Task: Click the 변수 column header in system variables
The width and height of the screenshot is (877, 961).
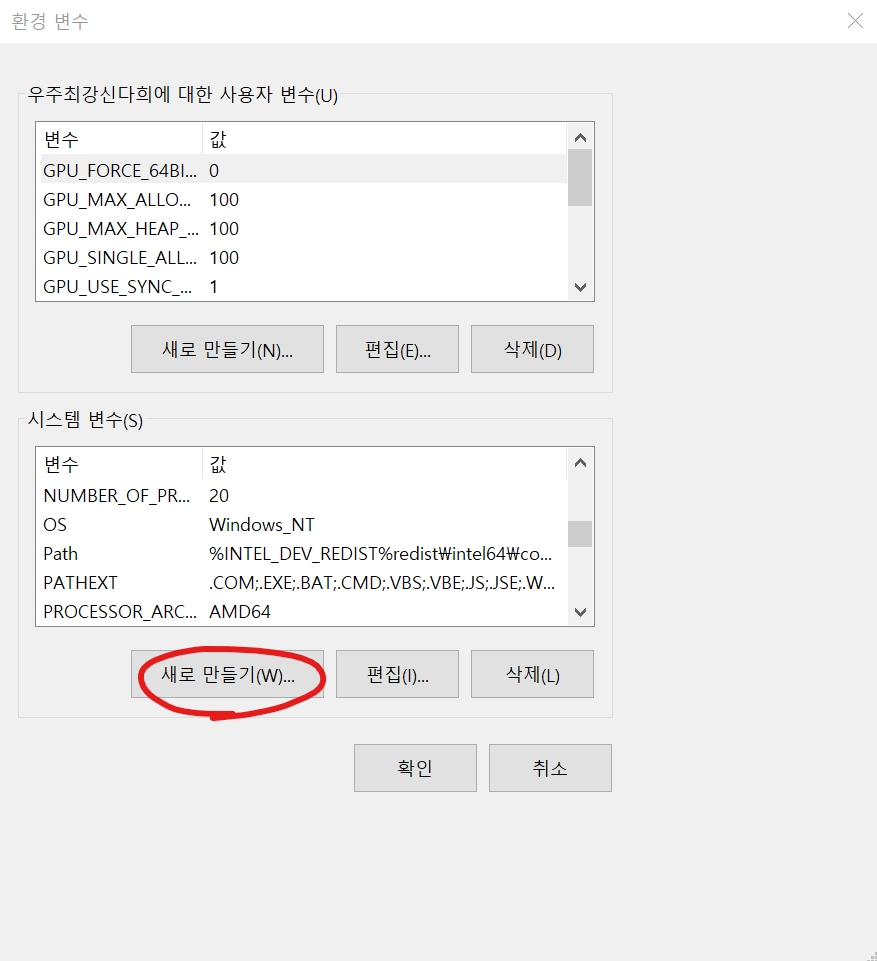Action: click(x=120, y=464)
